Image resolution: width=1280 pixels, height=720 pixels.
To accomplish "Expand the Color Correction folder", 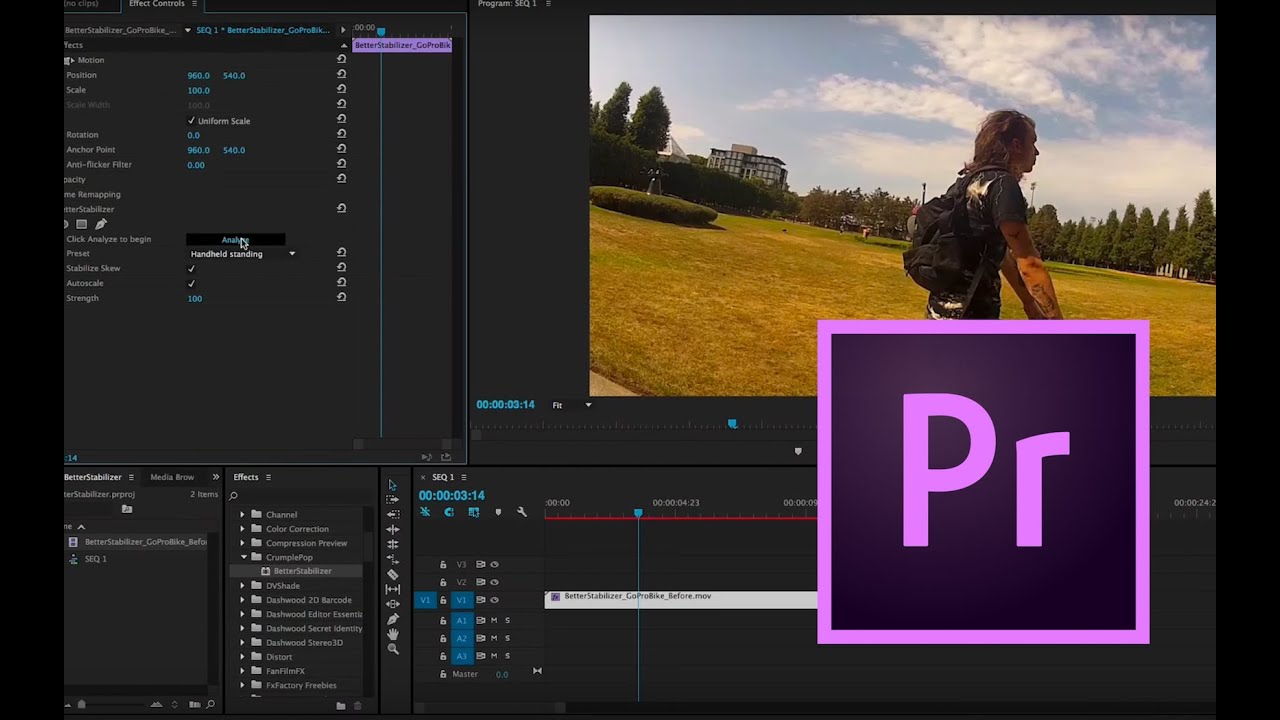I will pyautogui.click(x=242, y=529).
